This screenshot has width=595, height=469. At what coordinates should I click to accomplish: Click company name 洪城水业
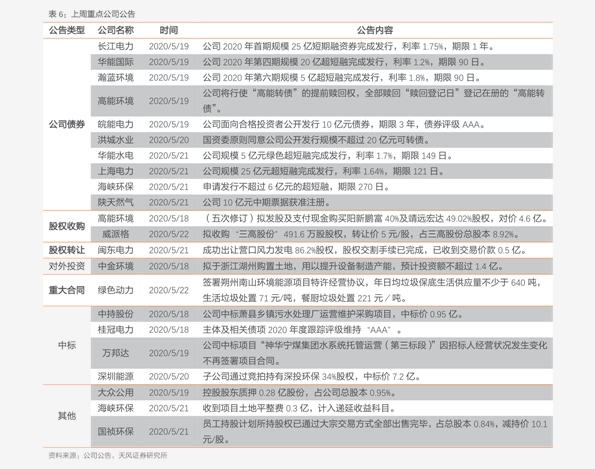coord(116,140)
